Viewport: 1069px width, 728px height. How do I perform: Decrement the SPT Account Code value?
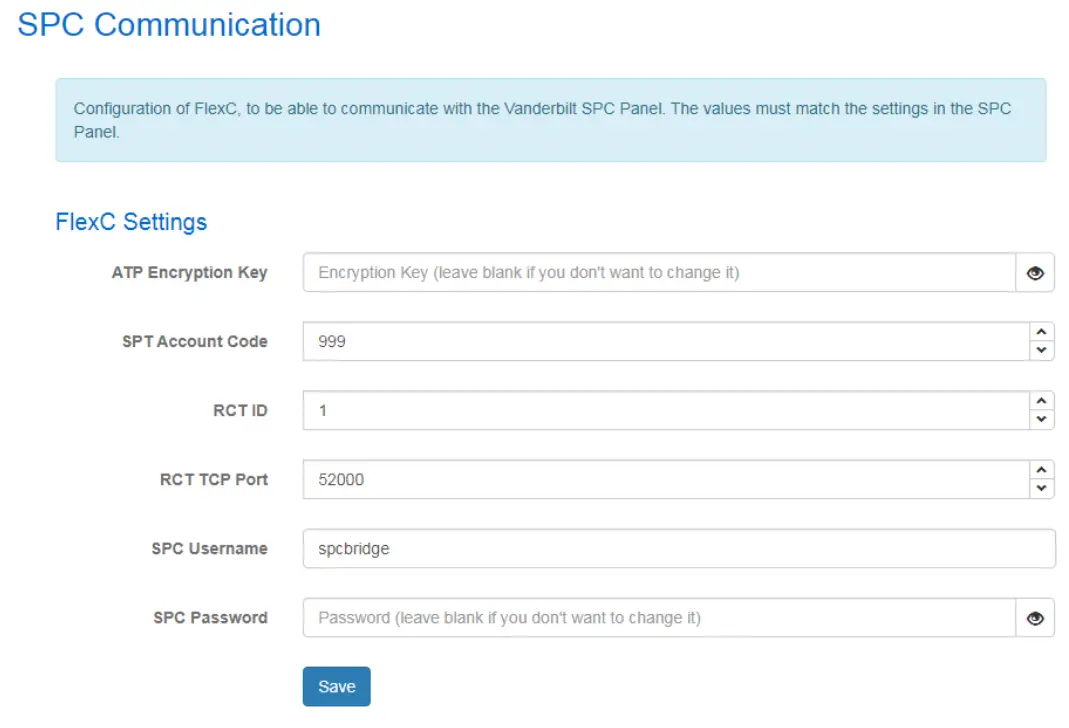pyautogui.click(x=1040, y=349)
